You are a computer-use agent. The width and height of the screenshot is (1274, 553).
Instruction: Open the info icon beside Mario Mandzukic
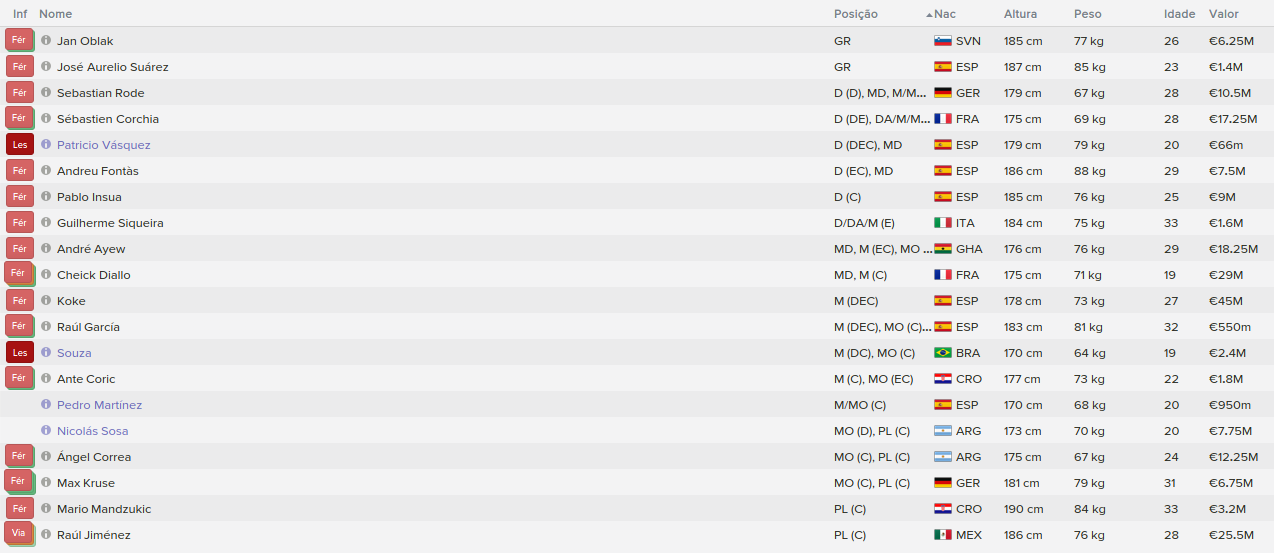(46, 508)
